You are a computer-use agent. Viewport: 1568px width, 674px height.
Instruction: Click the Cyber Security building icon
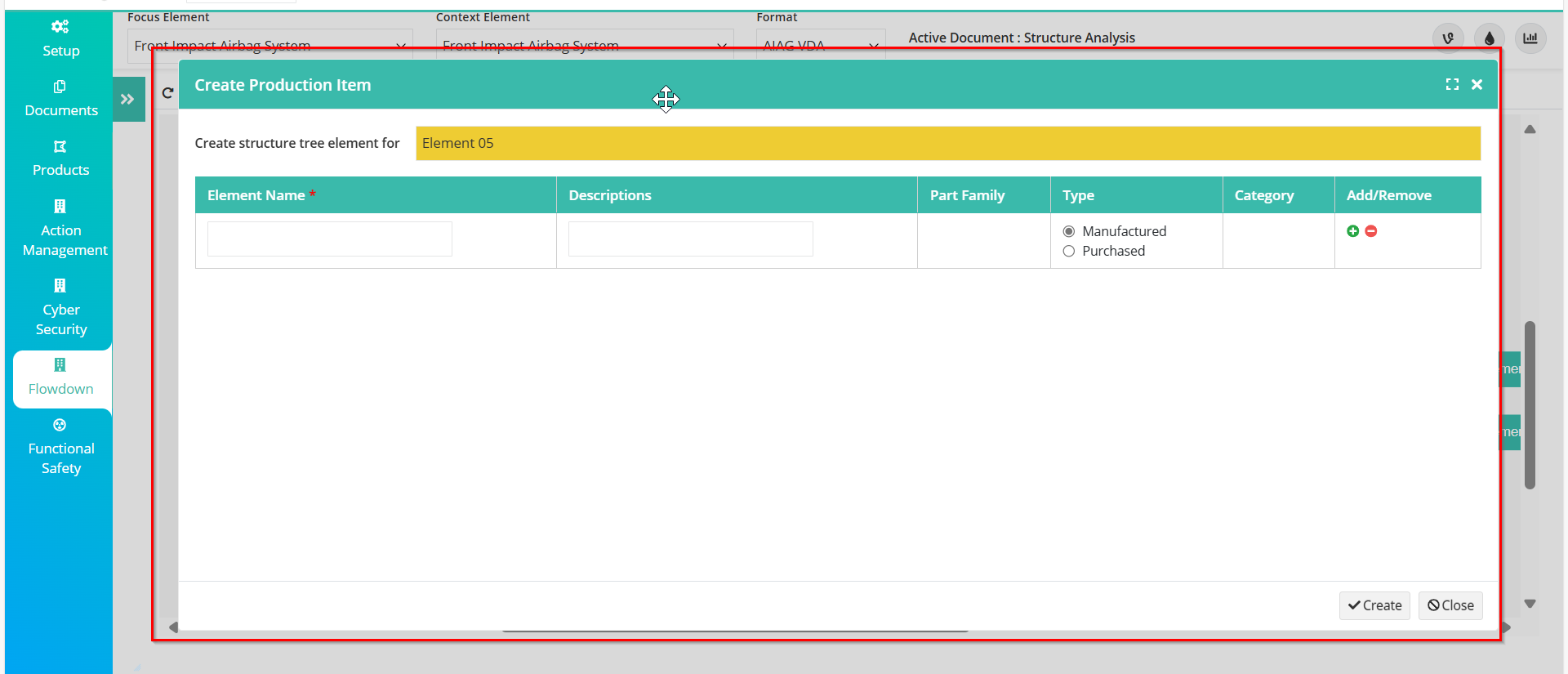click(60, 285)
